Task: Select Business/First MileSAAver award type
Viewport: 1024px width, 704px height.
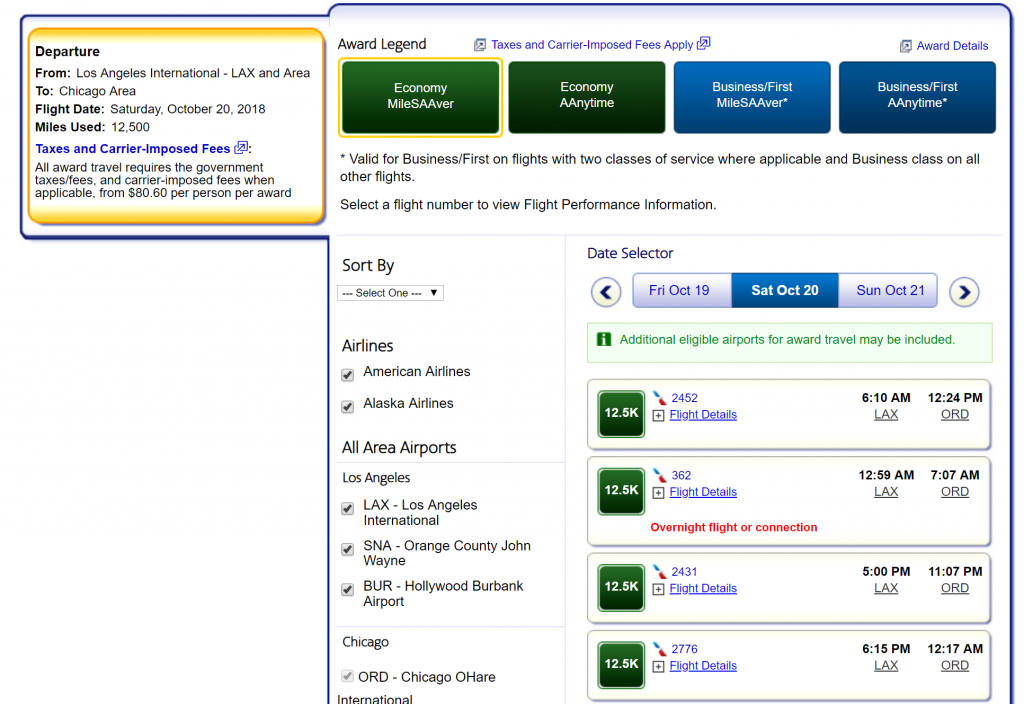Action: pos(752,97)
